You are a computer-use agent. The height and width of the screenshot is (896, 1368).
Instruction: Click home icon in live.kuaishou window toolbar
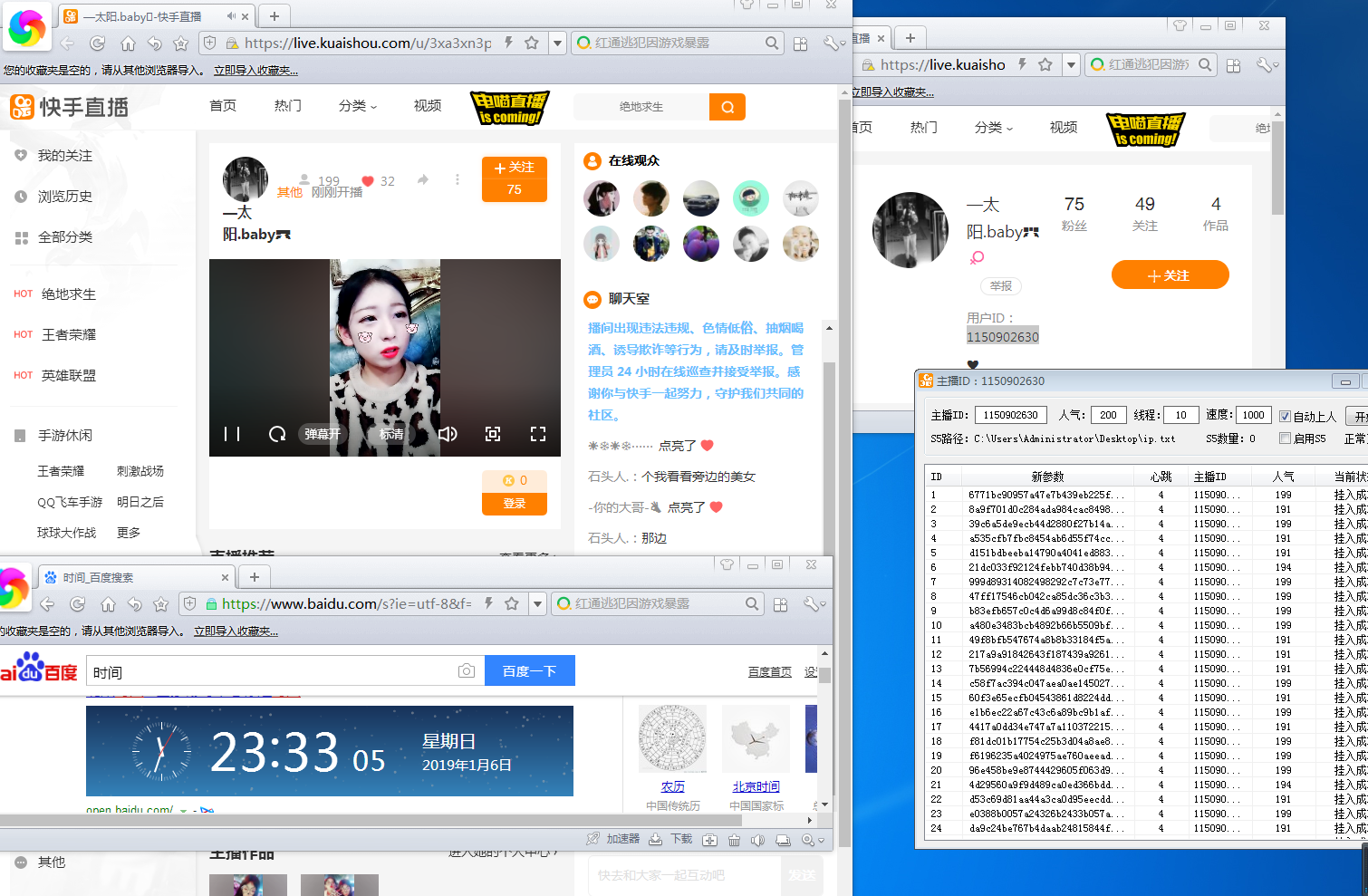click(x=128, y=43)
